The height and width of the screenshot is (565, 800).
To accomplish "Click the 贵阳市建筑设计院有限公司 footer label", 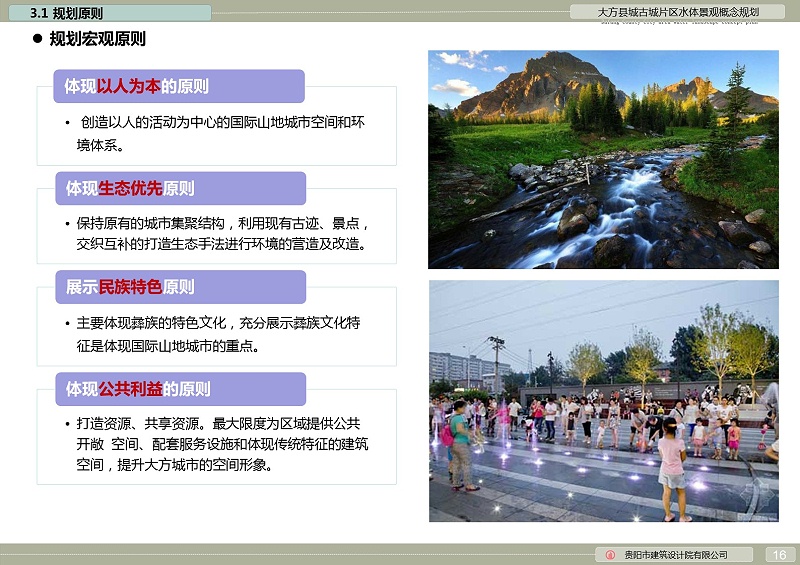I will click(x=674, y=555).
